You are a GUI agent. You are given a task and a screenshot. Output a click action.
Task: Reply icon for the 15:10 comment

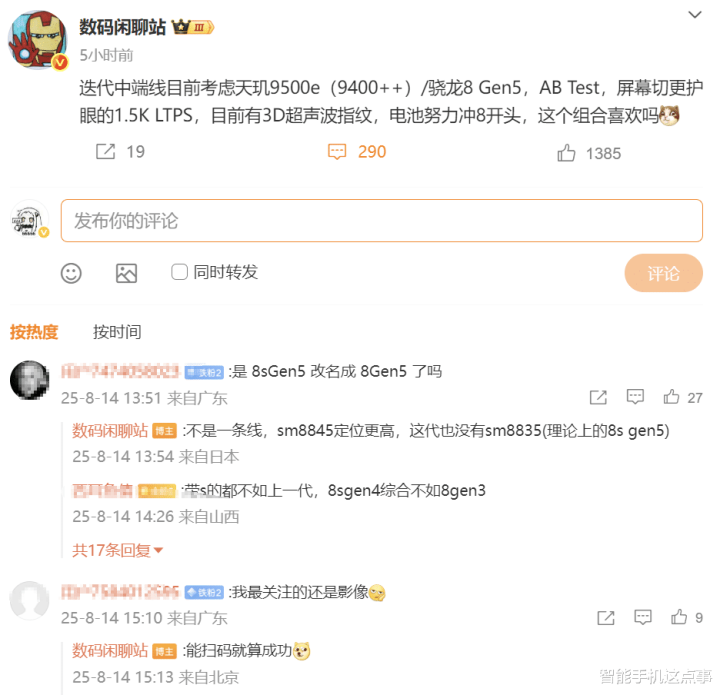tap(642, 617)
